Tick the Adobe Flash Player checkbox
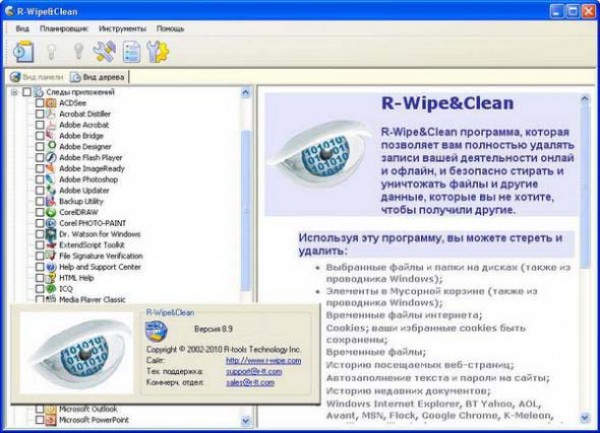 pos(40,157)
